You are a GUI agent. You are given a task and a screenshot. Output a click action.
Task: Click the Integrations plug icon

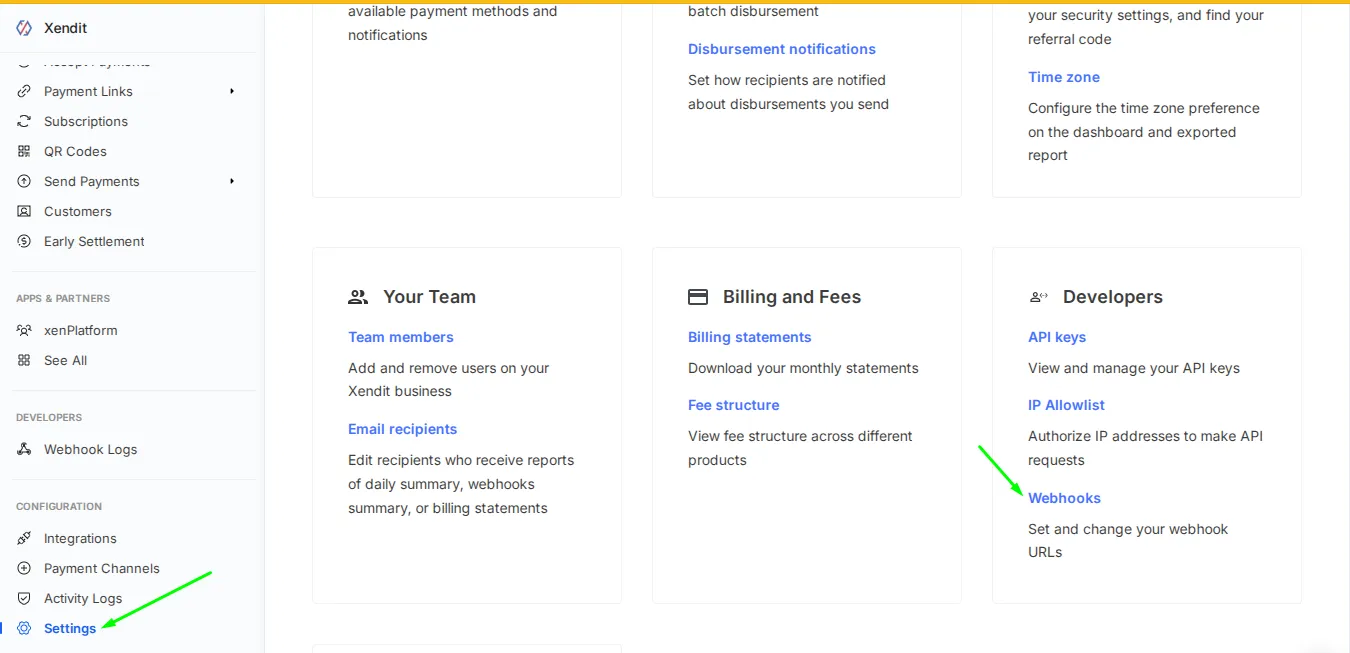point(24,538)
